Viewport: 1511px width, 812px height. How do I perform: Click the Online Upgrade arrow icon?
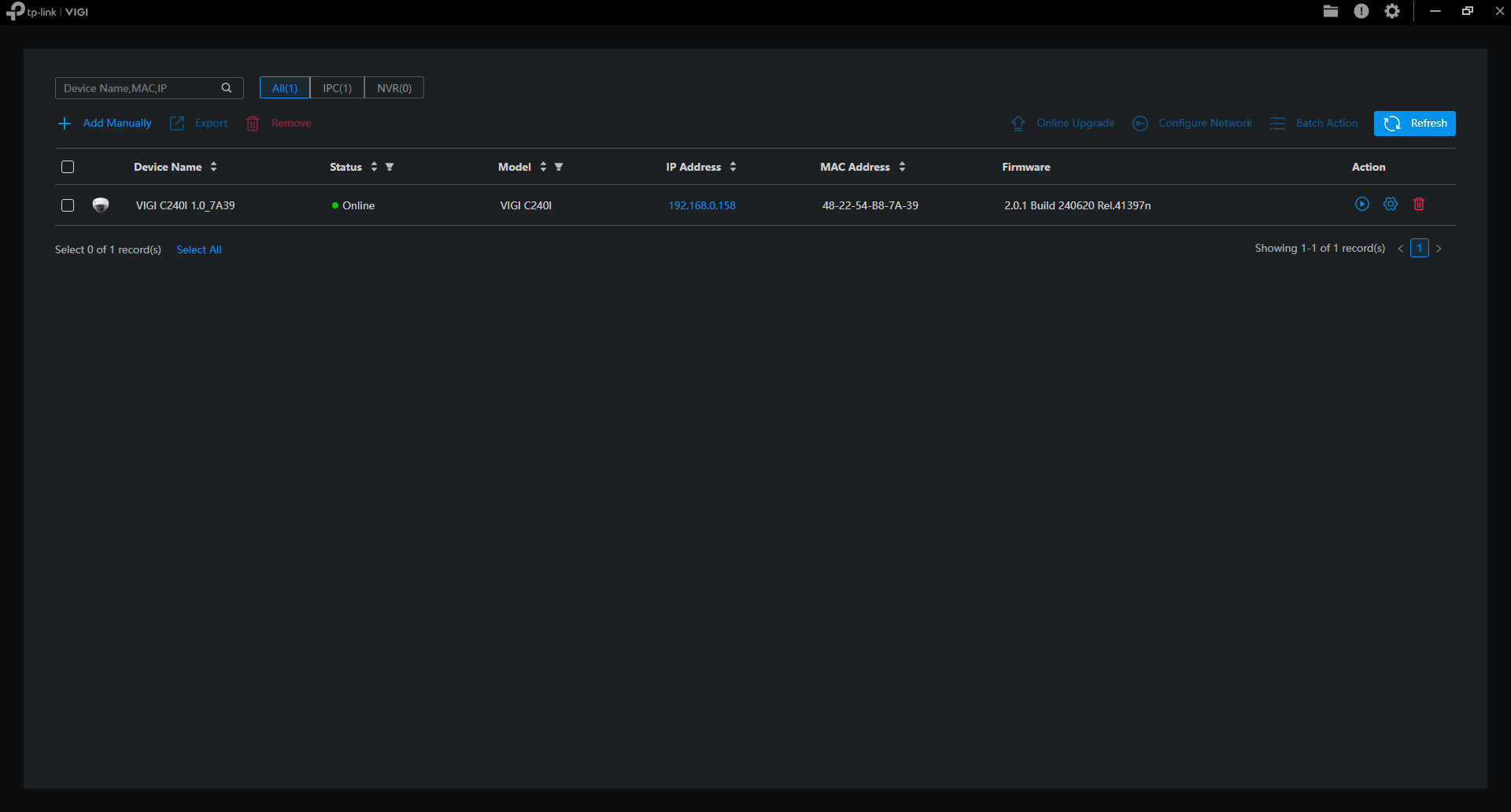pos(1018,124)
